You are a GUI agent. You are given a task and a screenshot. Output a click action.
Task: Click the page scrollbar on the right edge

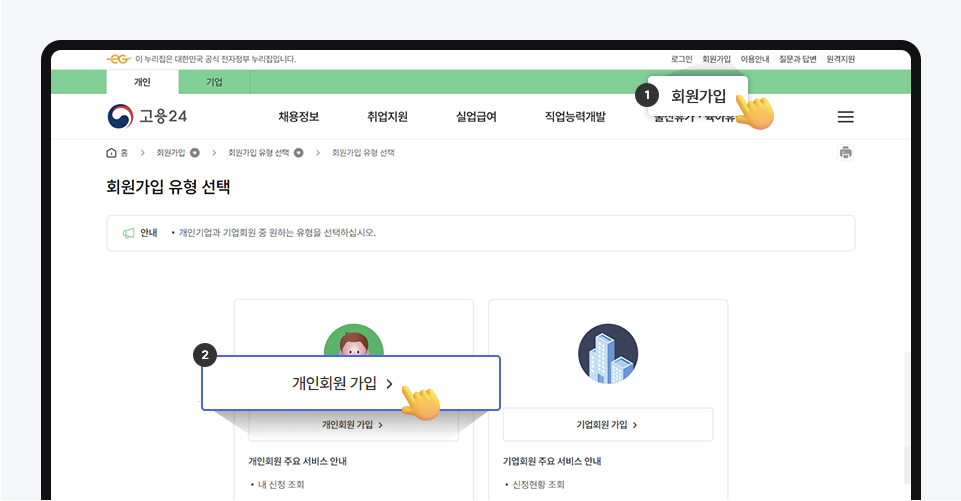907,417
